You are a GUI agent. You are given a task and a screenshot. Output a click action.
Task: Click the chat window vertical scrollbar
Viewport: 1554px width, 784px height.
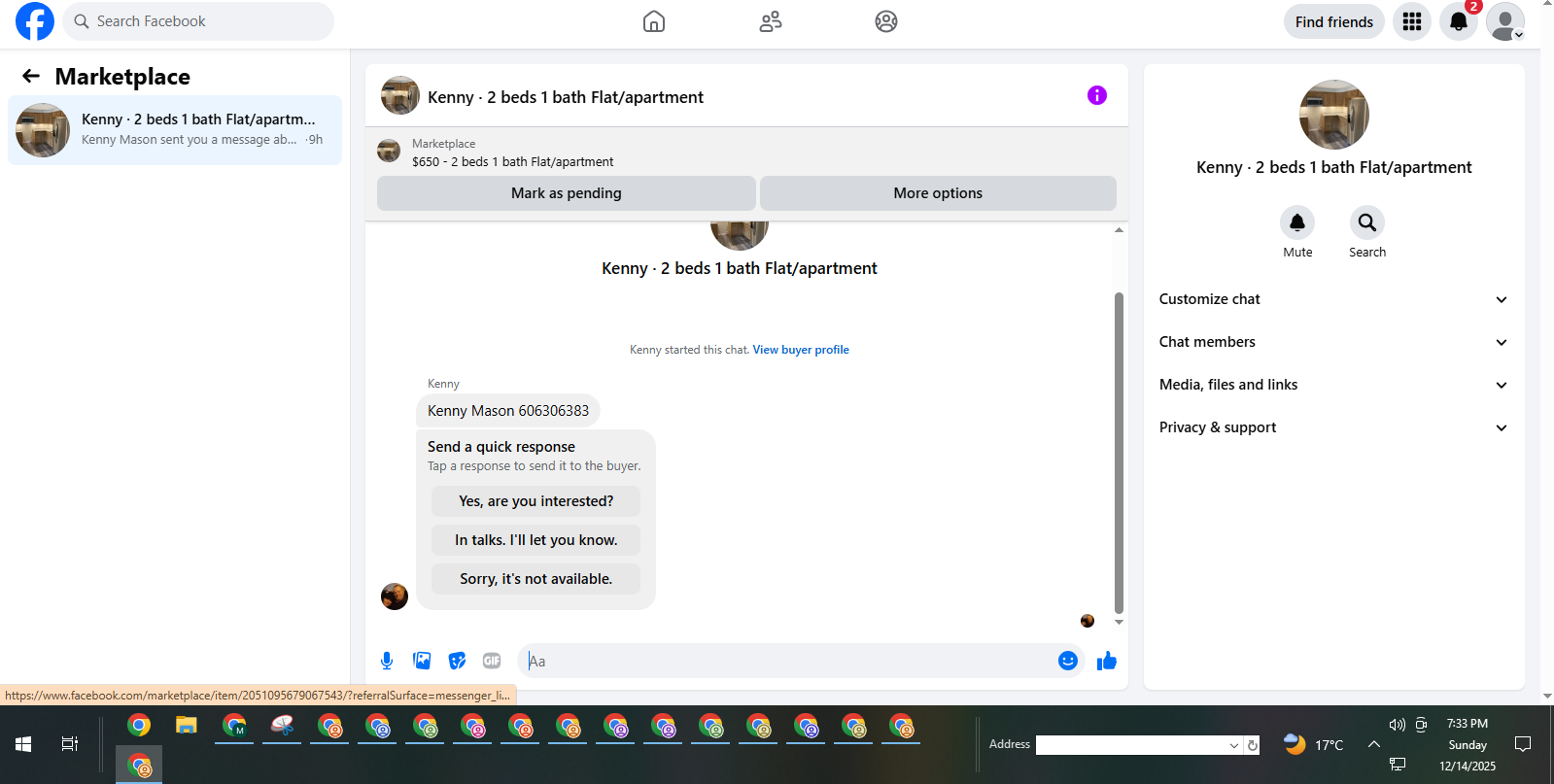[1119, 453]
